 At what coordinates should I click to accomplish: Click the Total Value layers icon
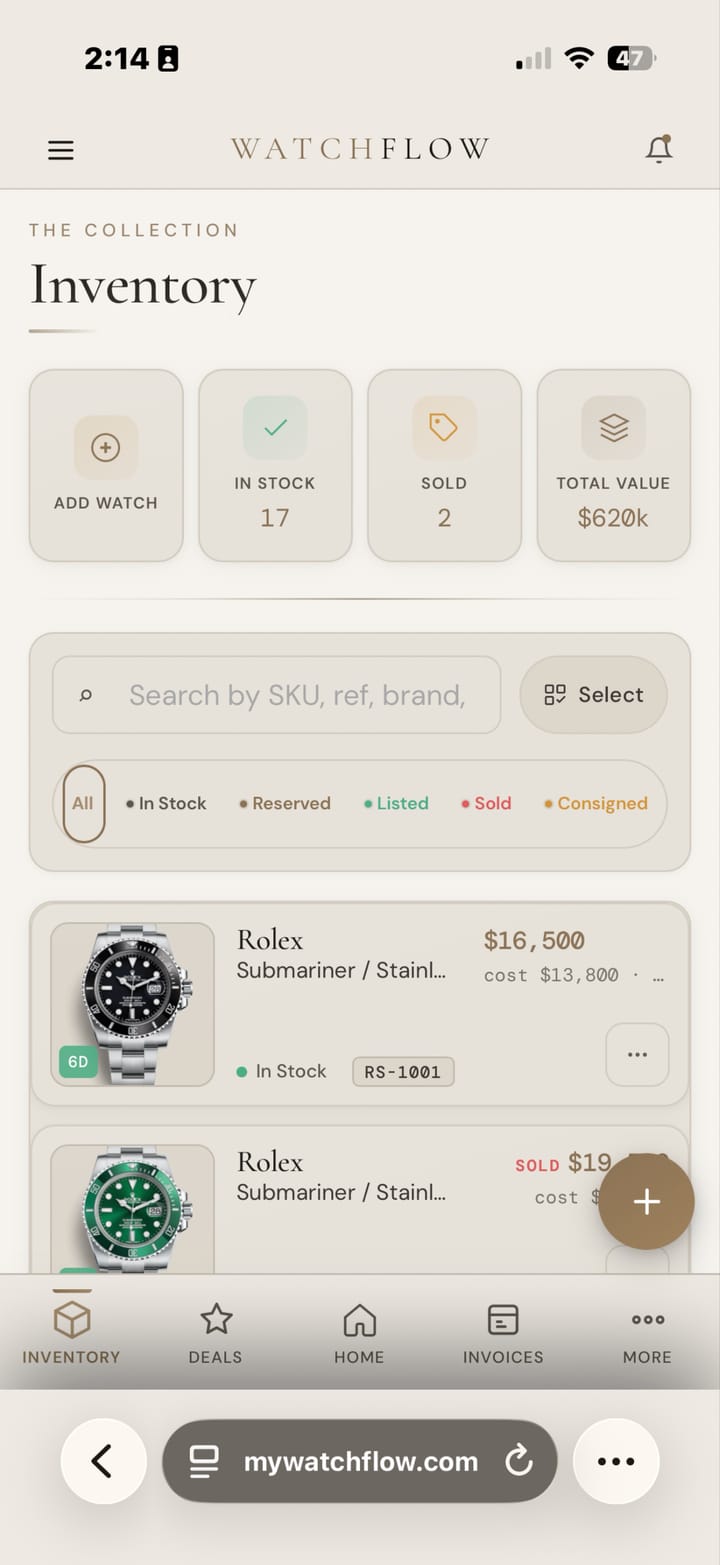(613, 427)
